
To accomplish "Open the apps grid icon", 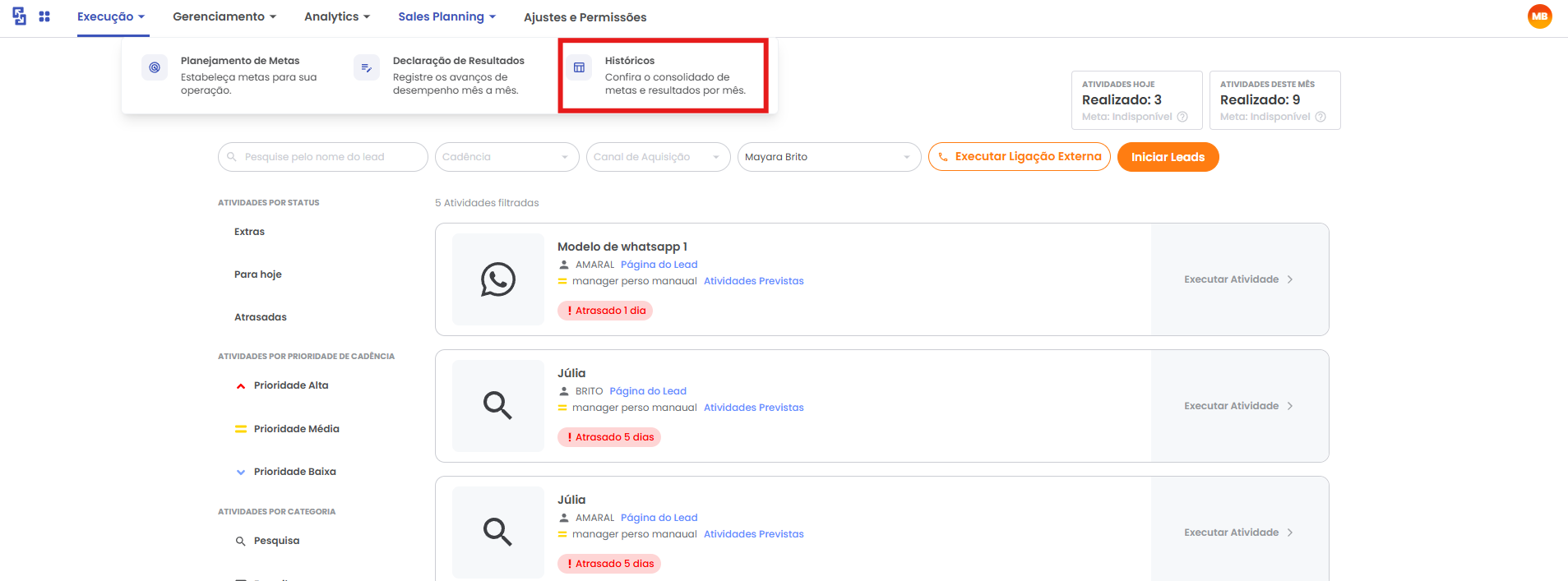I will coord(44,16).
